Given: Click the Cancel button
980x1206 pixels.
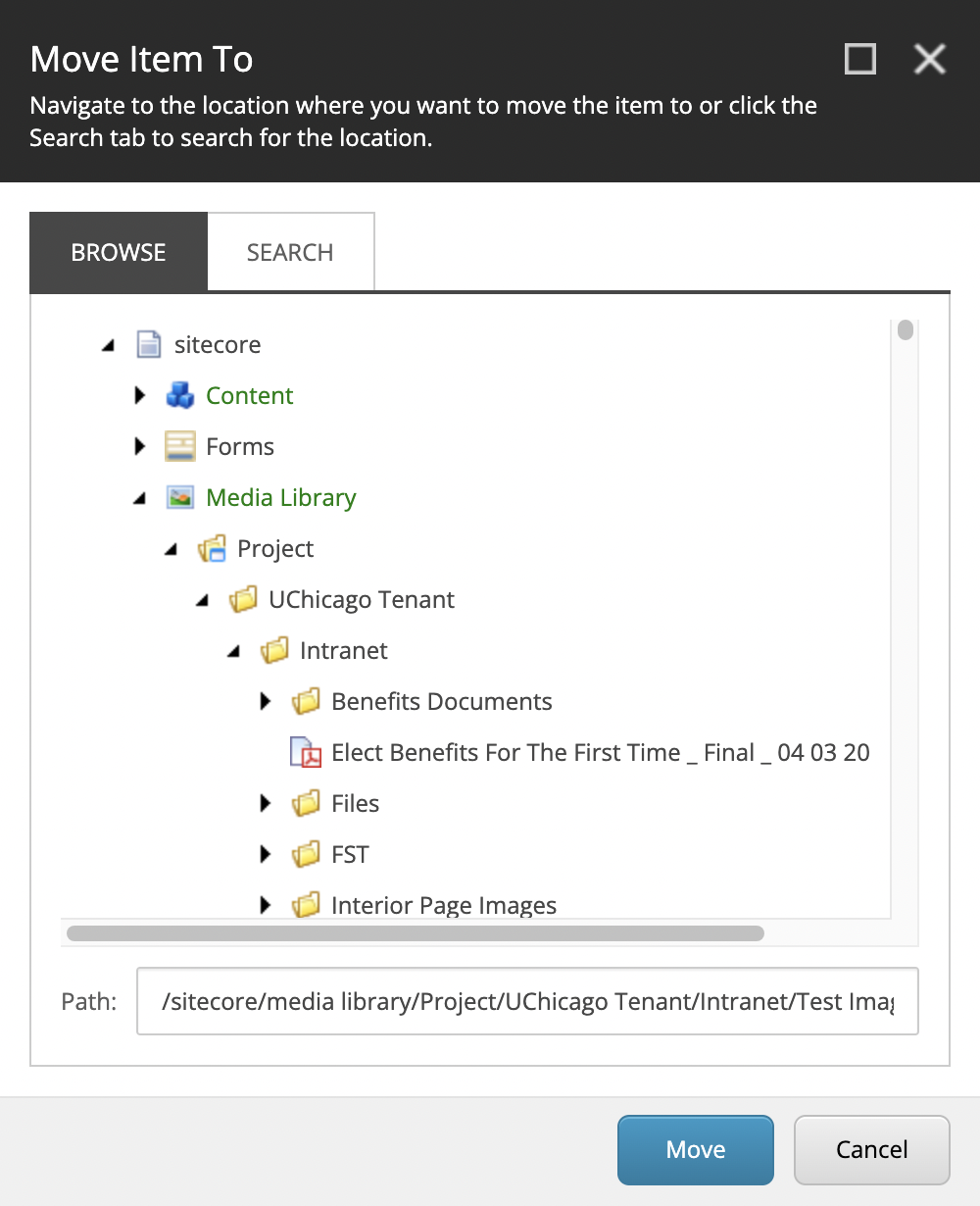Looking at the screenshot, I should 870,1149.
